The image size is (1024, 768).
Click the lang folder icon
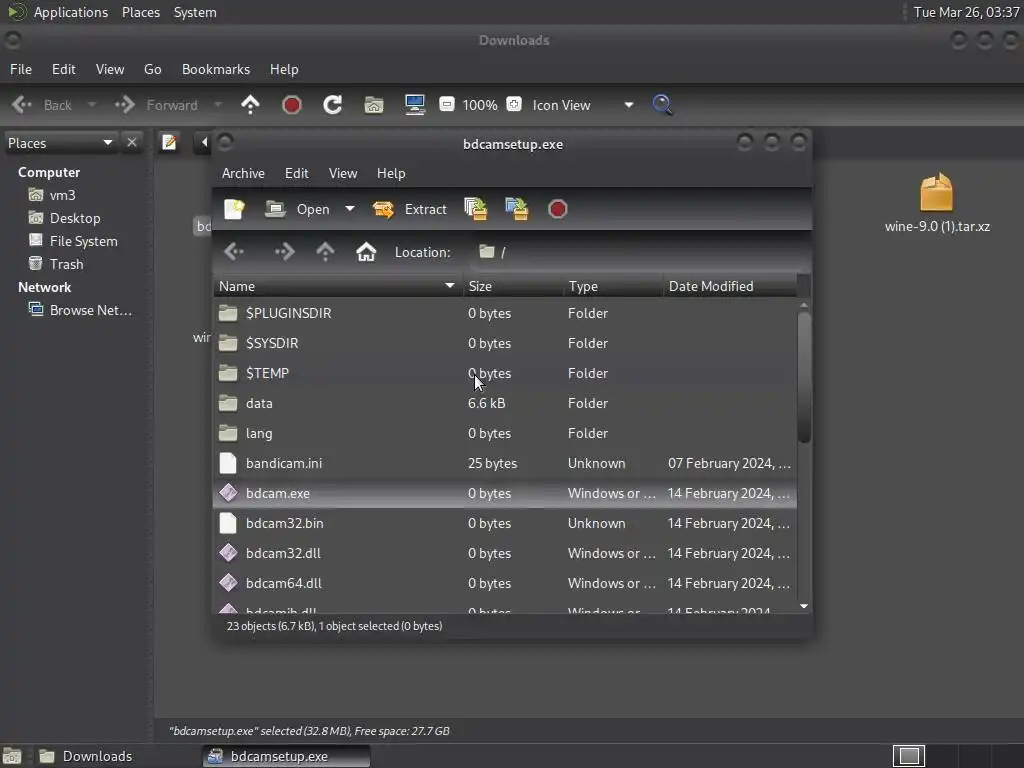click(228, 433)
